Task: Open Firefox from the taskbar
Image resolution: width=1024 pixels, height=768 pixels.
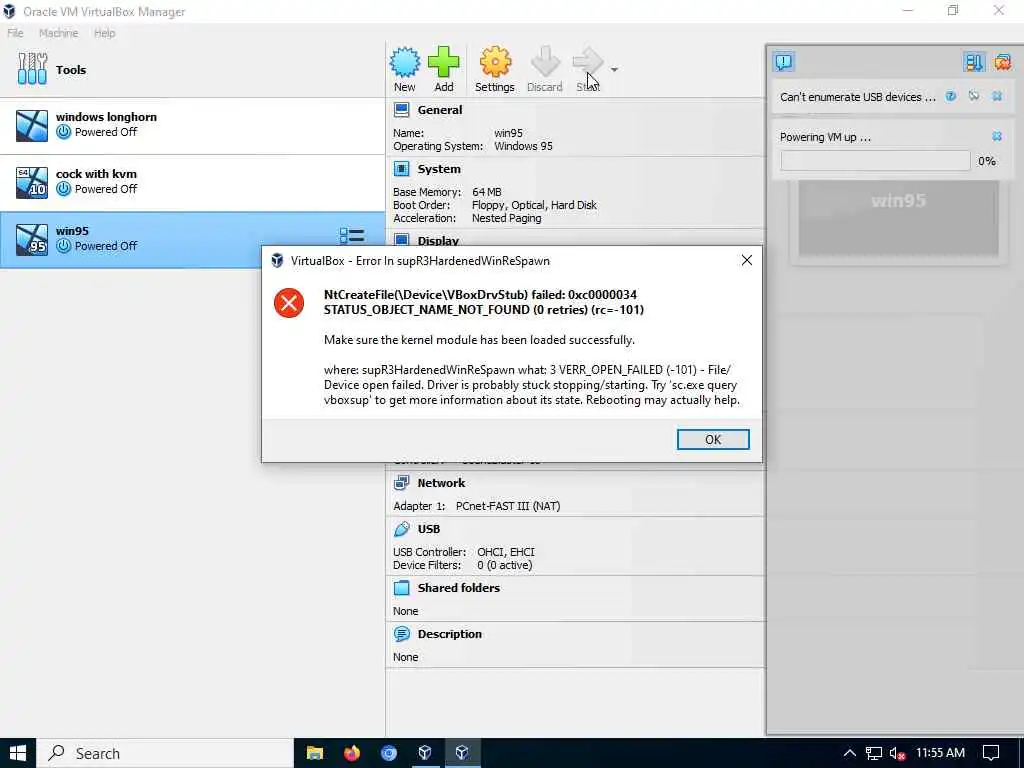Action: (x=352, y=753)
